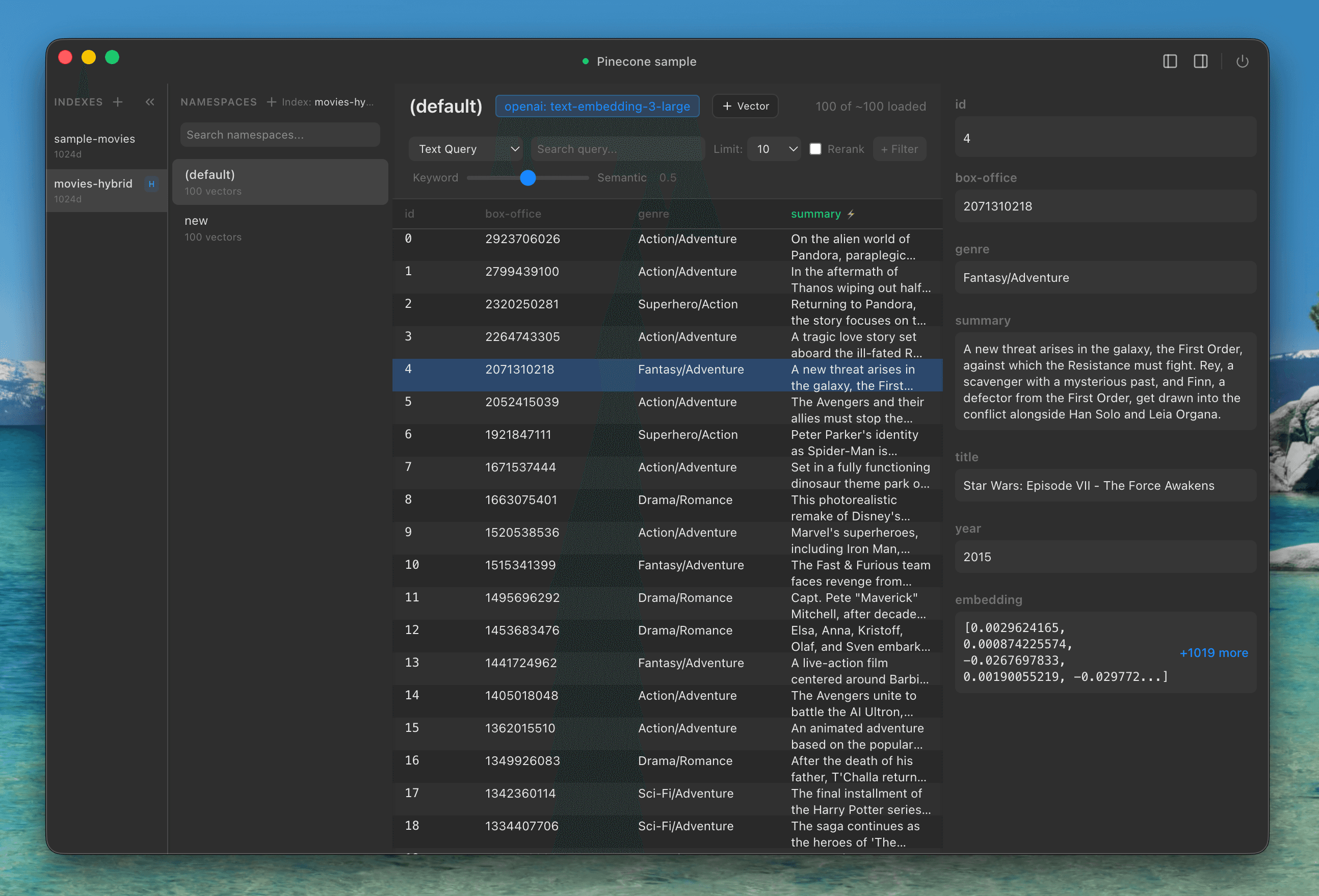The width and height of the screenshot is (1319, 896).
Task: Click the title field Star Wars Episode VII
Action: 1105,486
